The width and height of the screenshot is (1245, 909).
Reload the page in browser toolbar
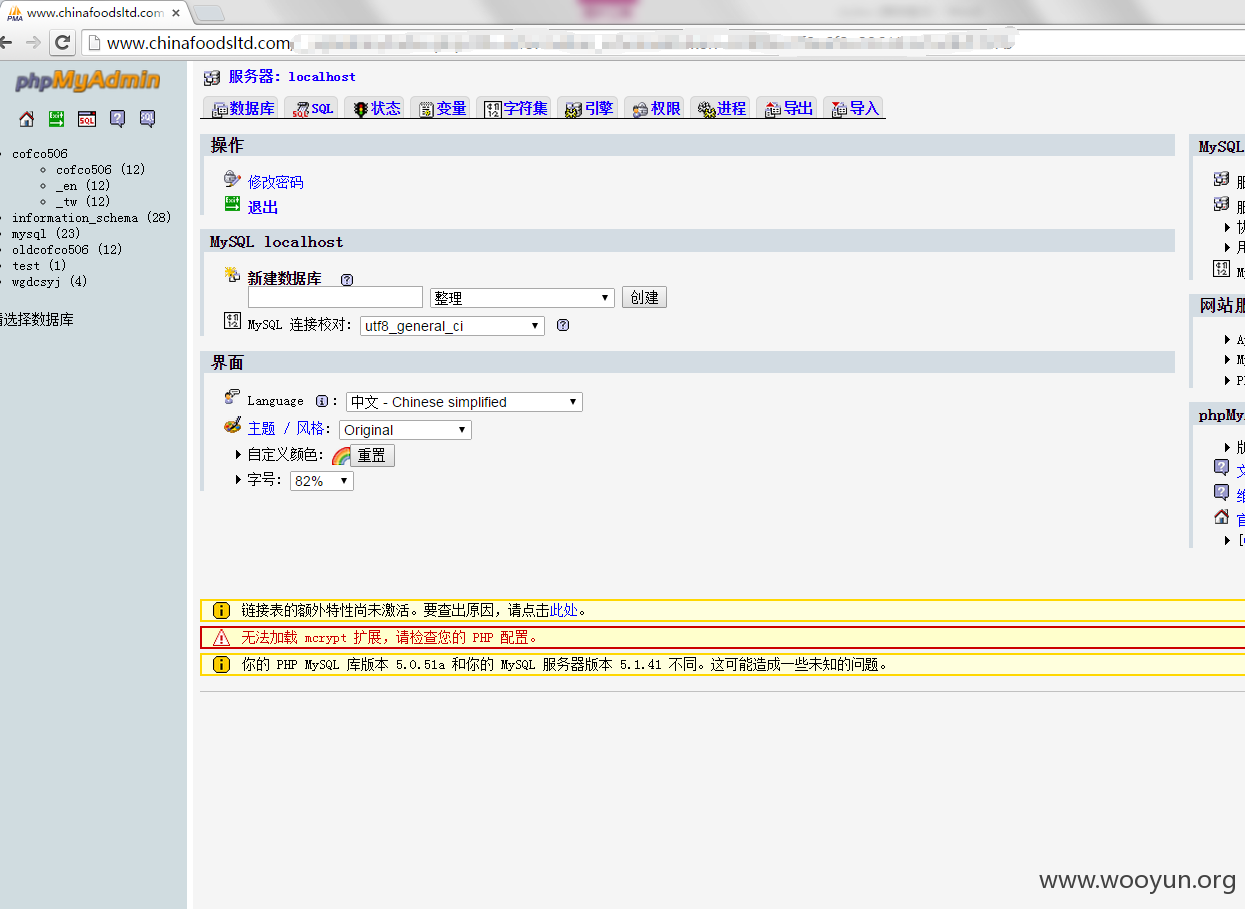pos(62,43)
